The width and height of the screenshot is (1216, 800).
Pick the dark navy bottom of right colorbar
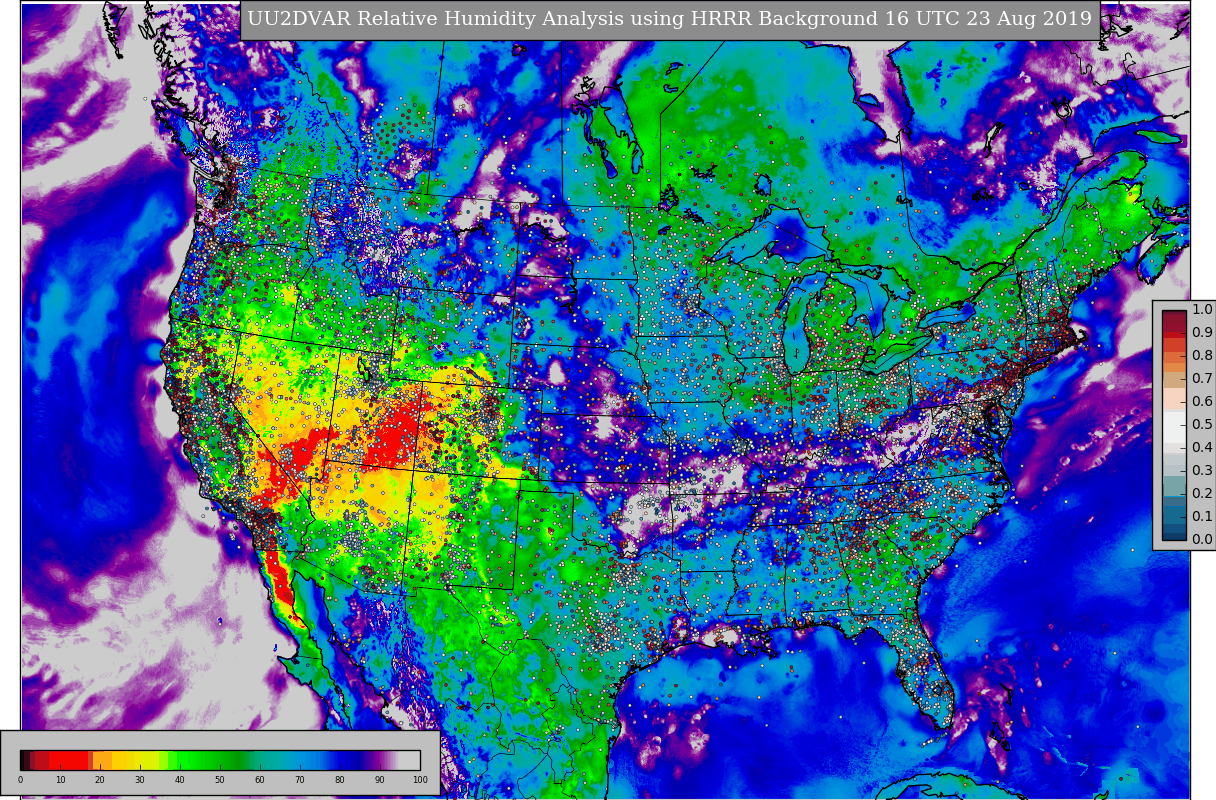[1174, 536]
